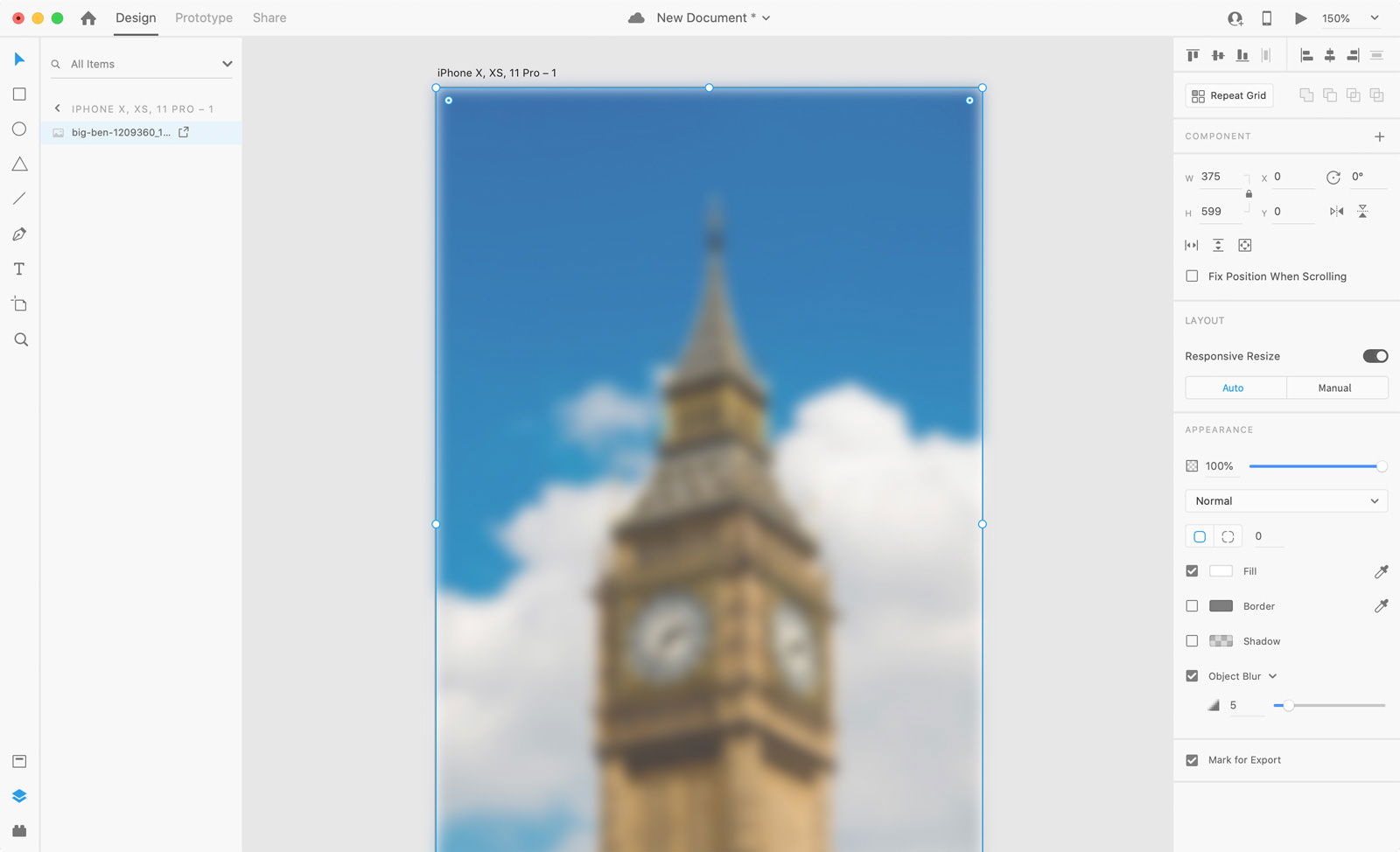This screenshot has width=1400, height=852.
Task: Select the Rectangle tool
Action: point(19,94)
